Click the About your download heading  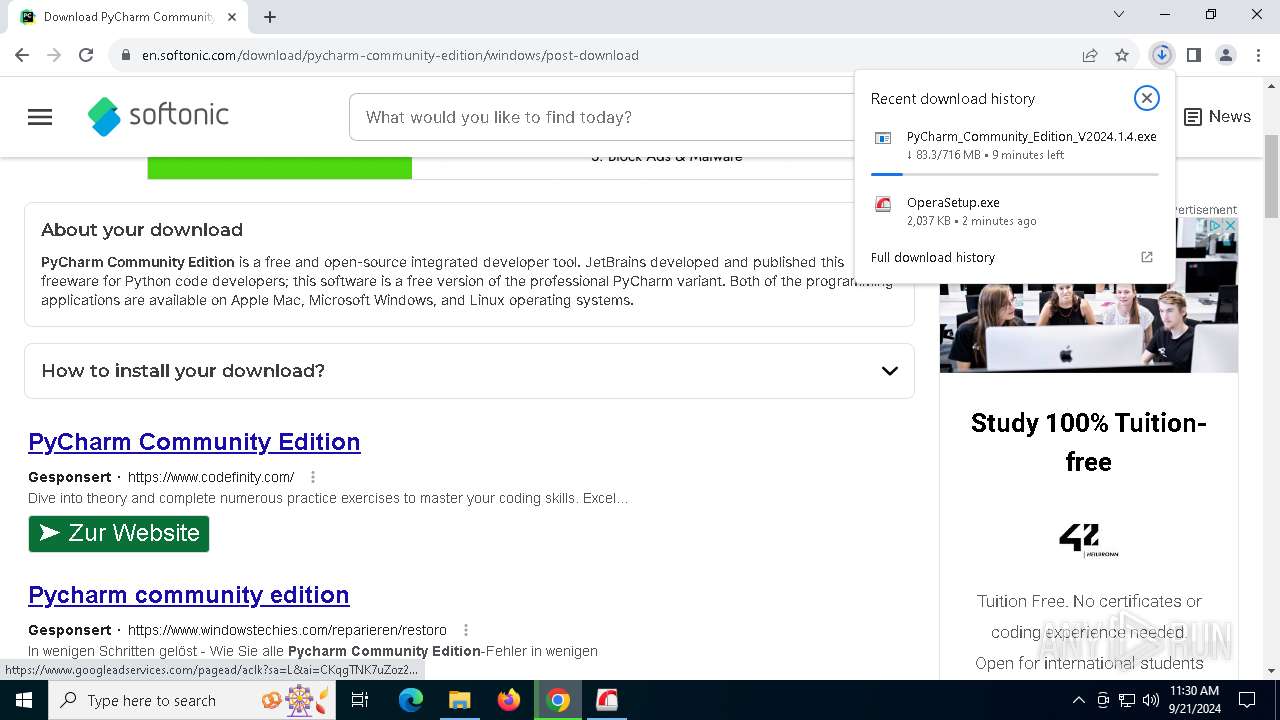point(142,230)
